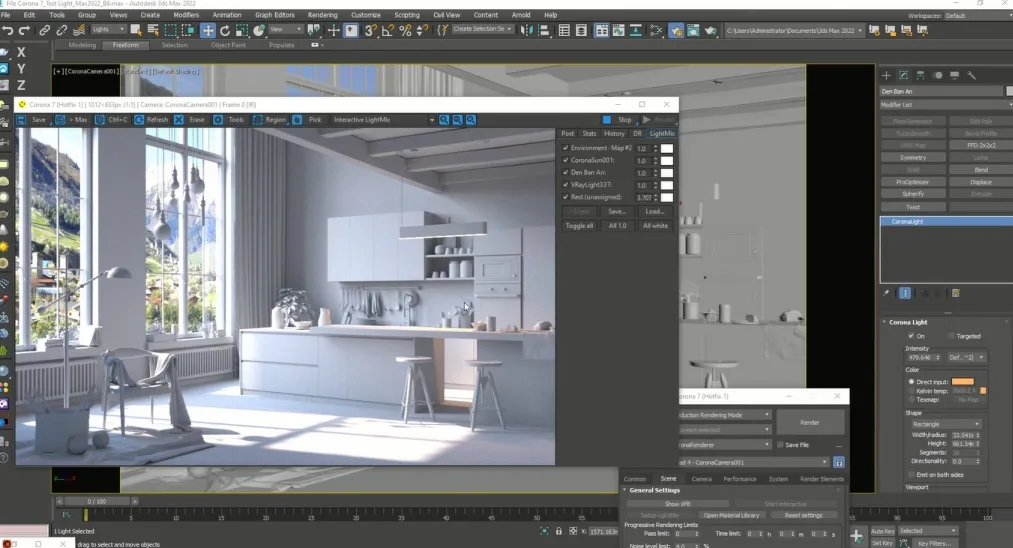Enable Emit on both sides checkbox

[x=911, y=475]
